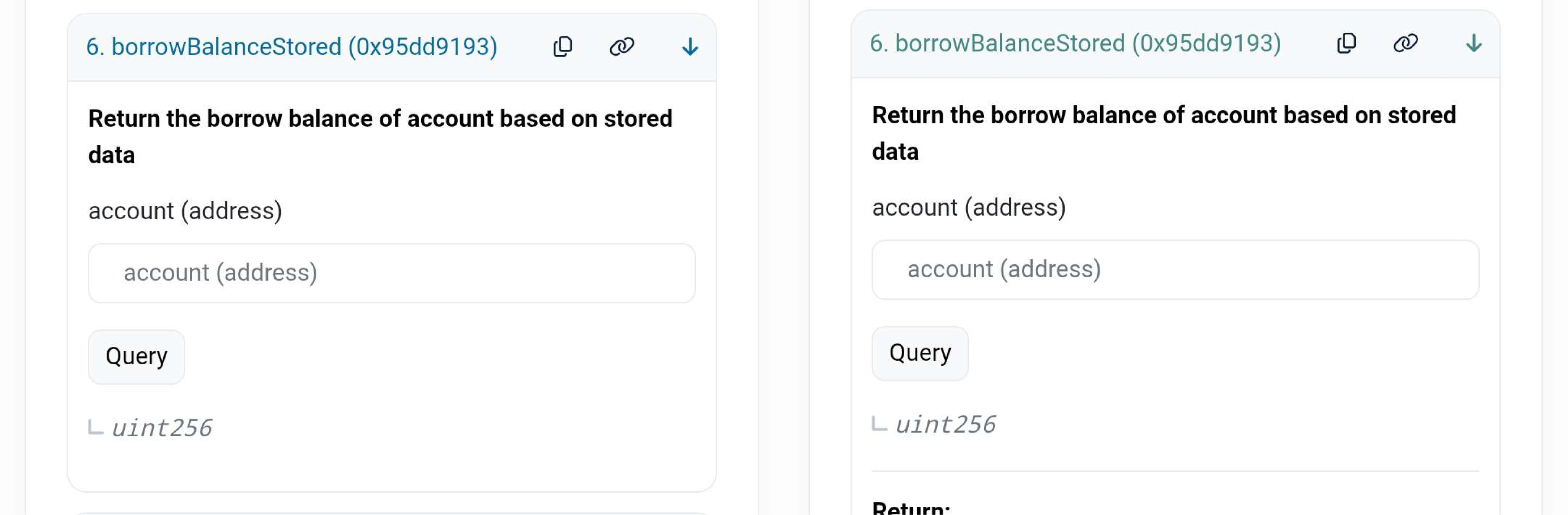Click 'account (address)' label above right input
The height and width of the screenshot is (515, 1568).
(968, 207)
